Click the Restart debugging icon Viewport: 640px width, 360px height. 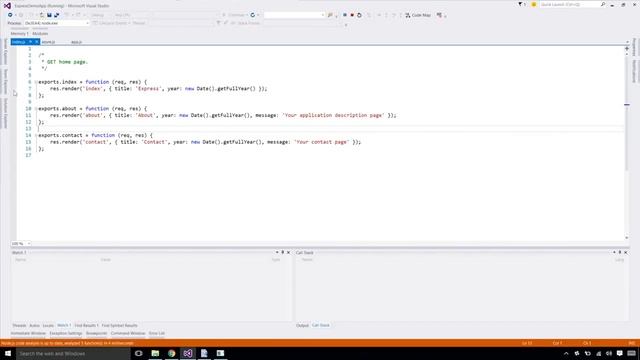point(359,15)
